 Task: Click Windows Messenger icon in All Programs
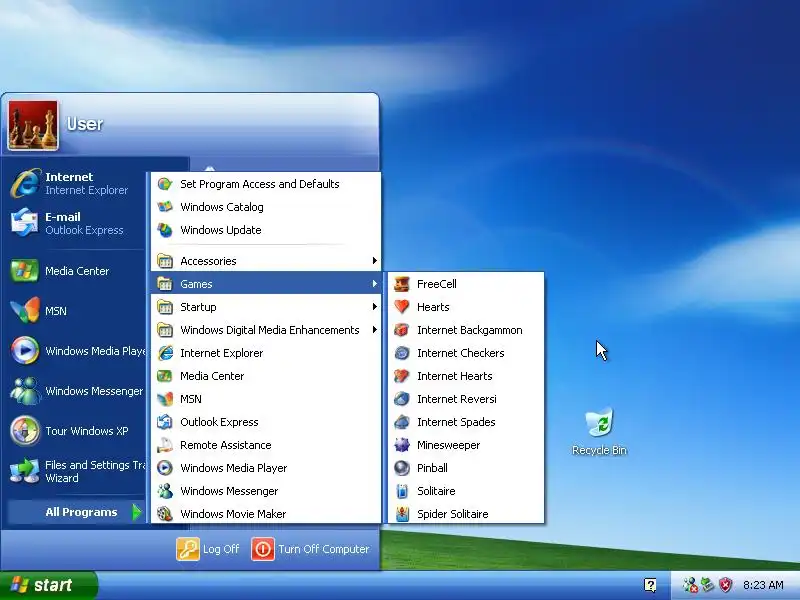coord(165,491)
